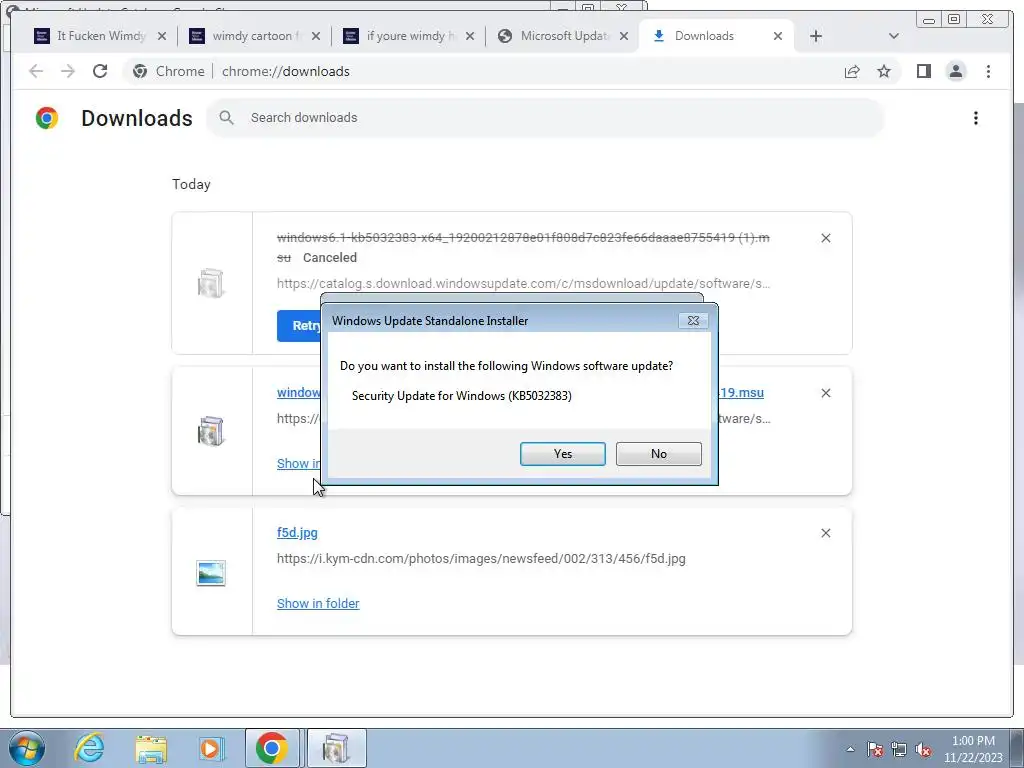Click the canceled .msu download's file icon

tap(211, 283)
